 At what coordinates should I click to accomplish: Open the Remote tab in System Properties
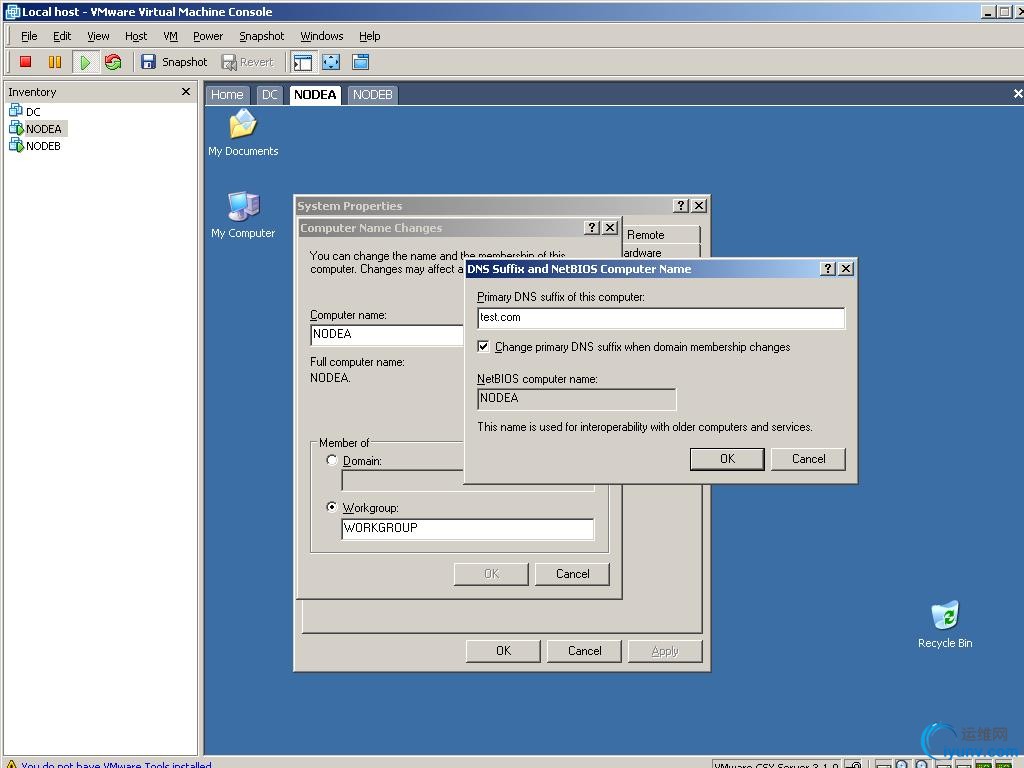click(661, 234)
